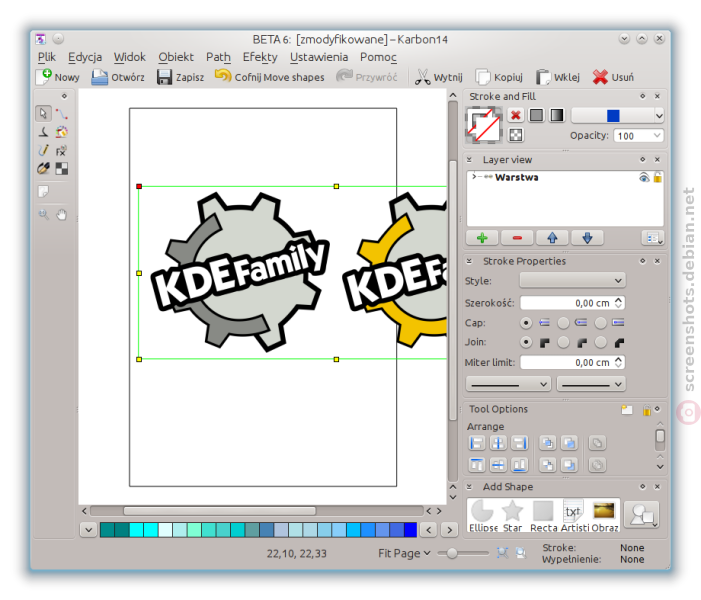Expand the Warstwa layer tree arrow

pyautogui.click(x=474, y=177)
